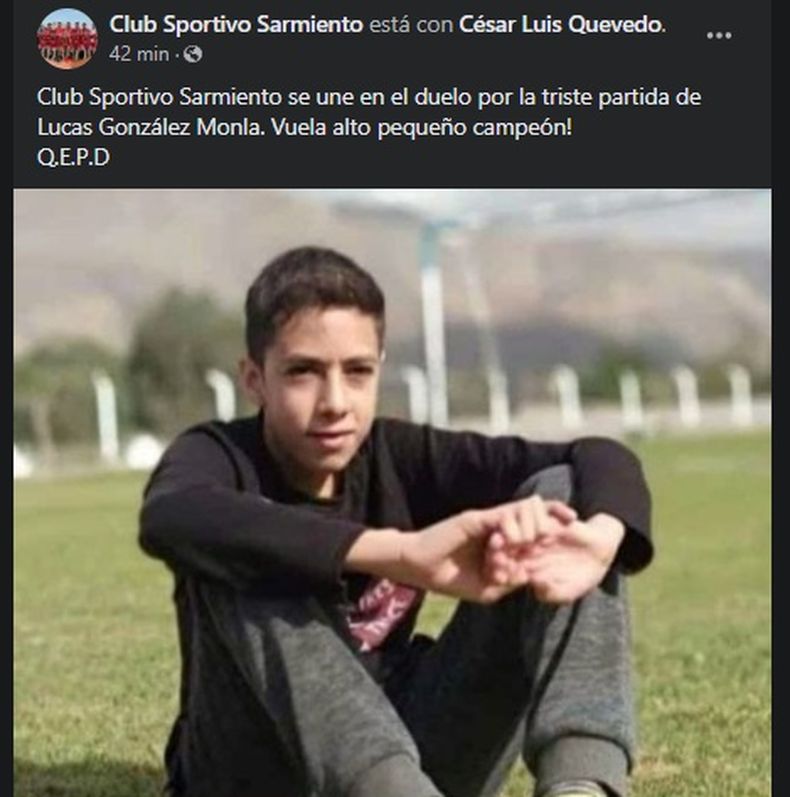Screen dimensions: 790x797
Task: Click the globe public-privacy icon
Action: (x=193, y=53)
